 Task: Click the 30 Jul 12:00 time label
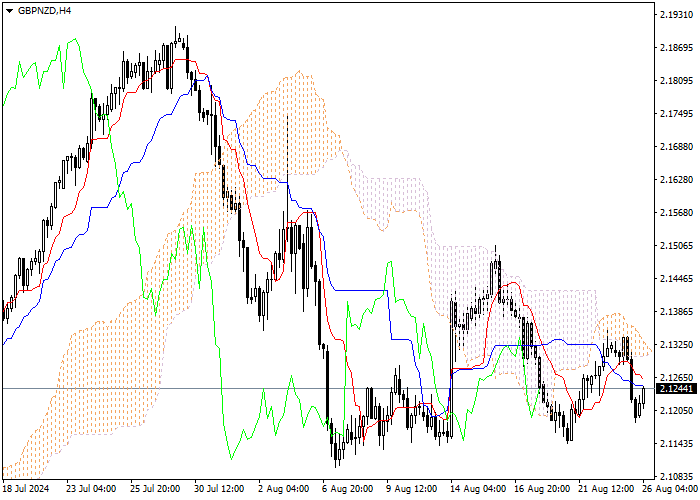pyautogui.click(x=219, y=489)
